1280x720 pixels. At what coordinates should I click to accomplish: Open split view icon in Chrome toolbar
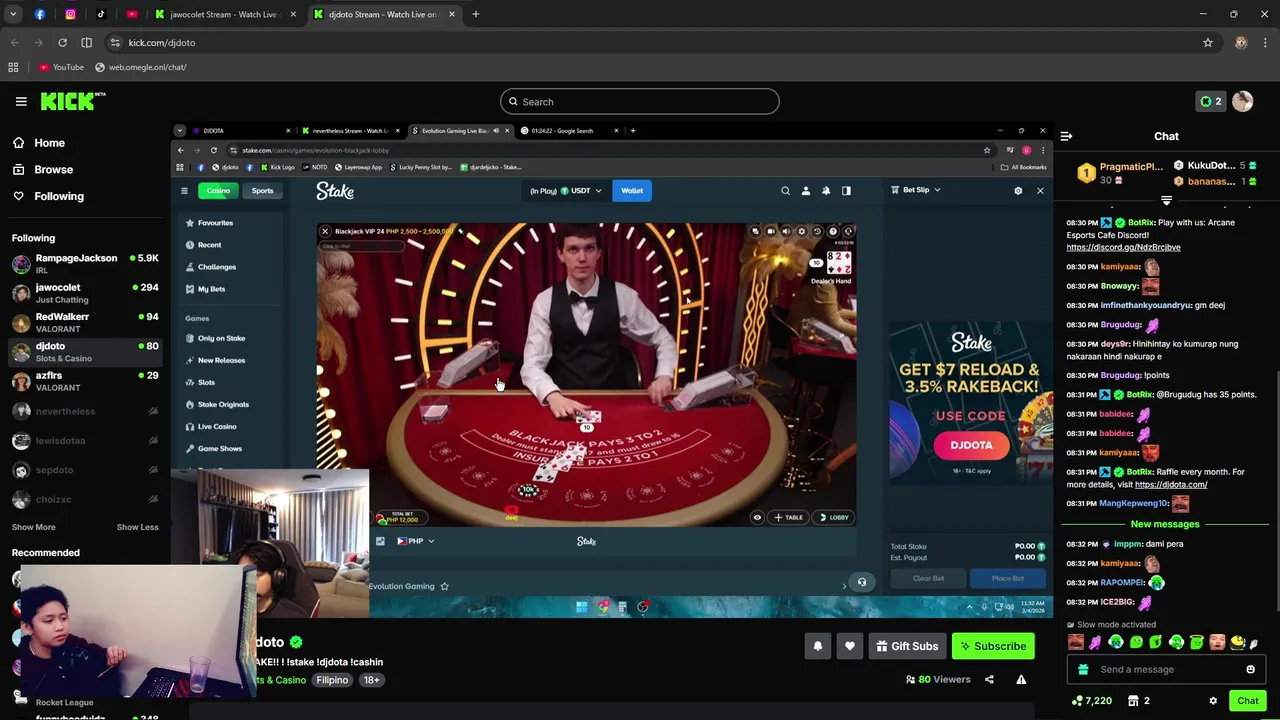86,43
